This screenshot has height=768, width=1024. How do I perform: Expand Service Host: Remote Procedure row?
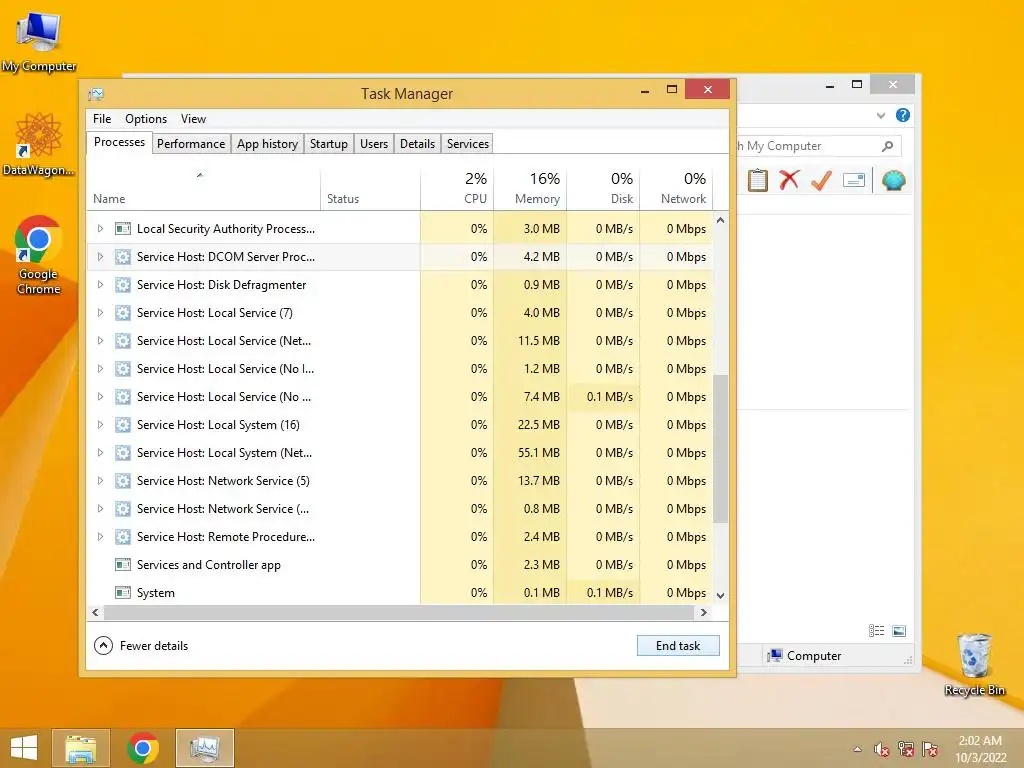coord(100,537)
